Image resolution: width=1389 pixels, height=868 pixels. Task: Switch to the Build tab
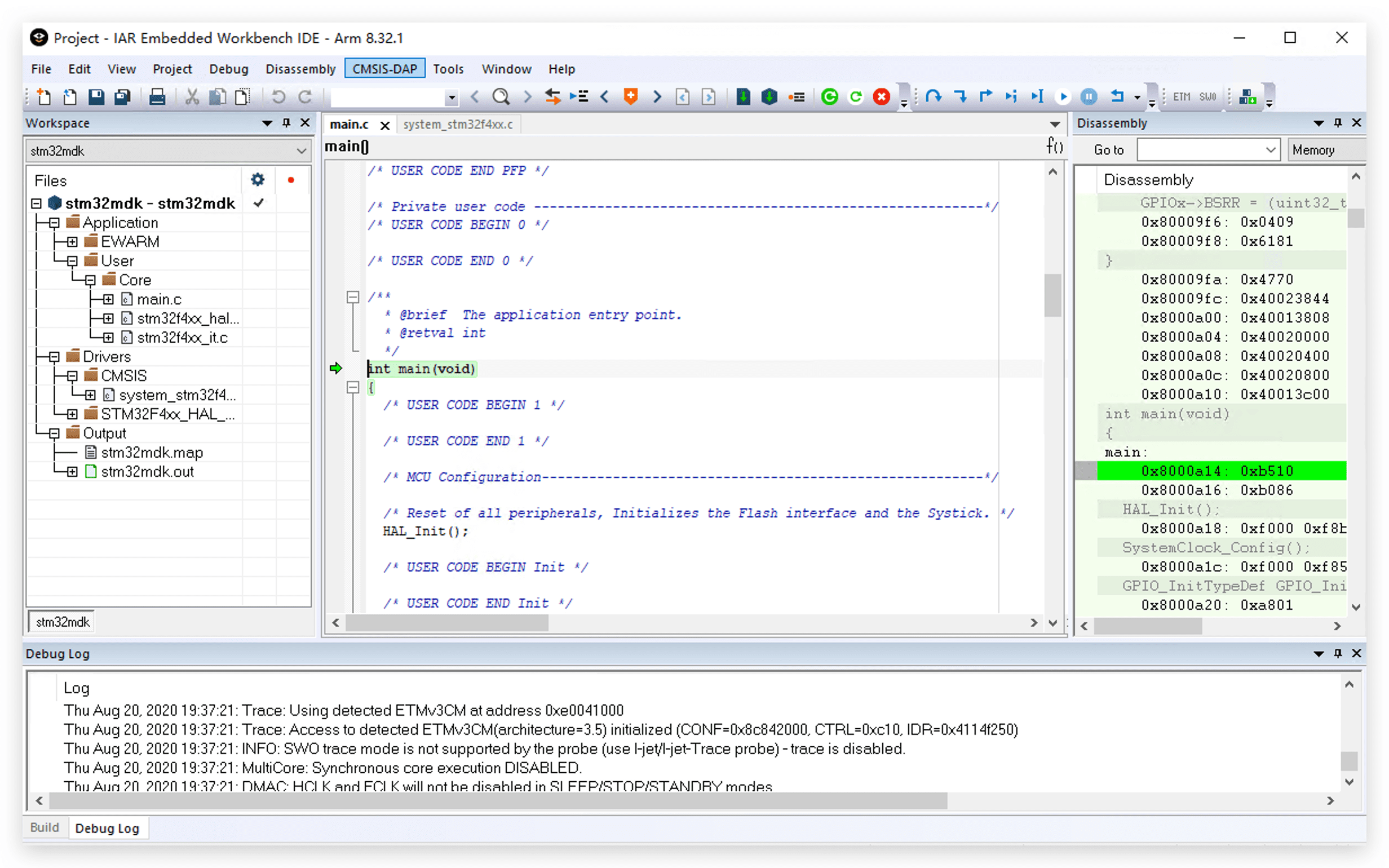click(x=45, y=828)
